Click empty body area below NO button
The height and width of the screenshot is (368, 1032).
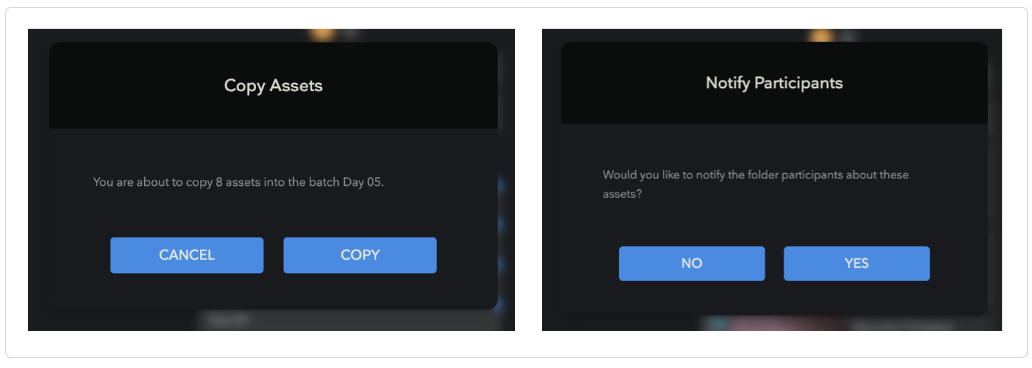pos(692,298)
